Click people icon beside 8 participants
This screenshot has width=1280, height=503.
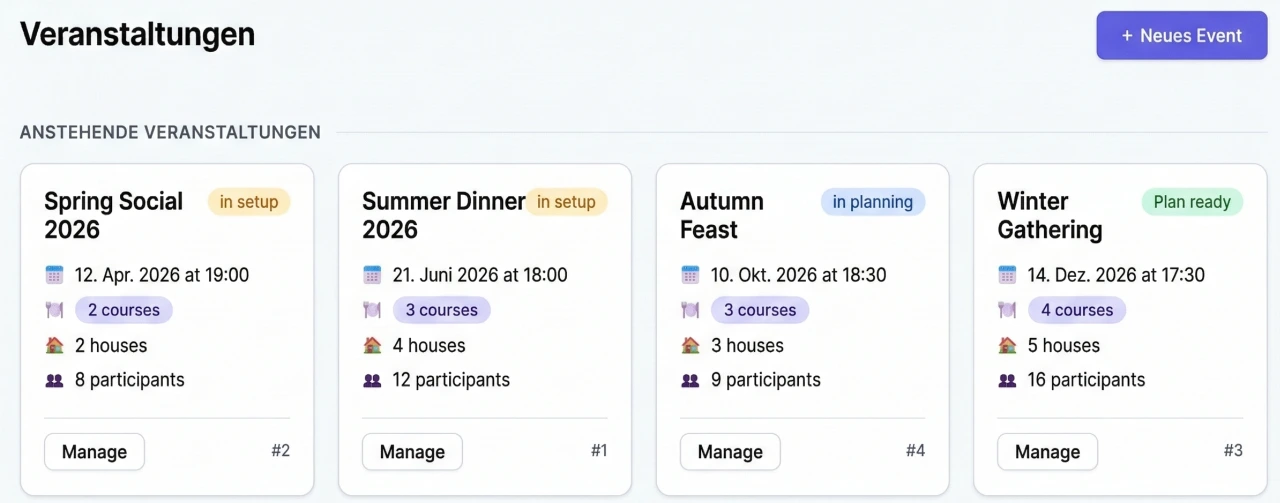54,380
